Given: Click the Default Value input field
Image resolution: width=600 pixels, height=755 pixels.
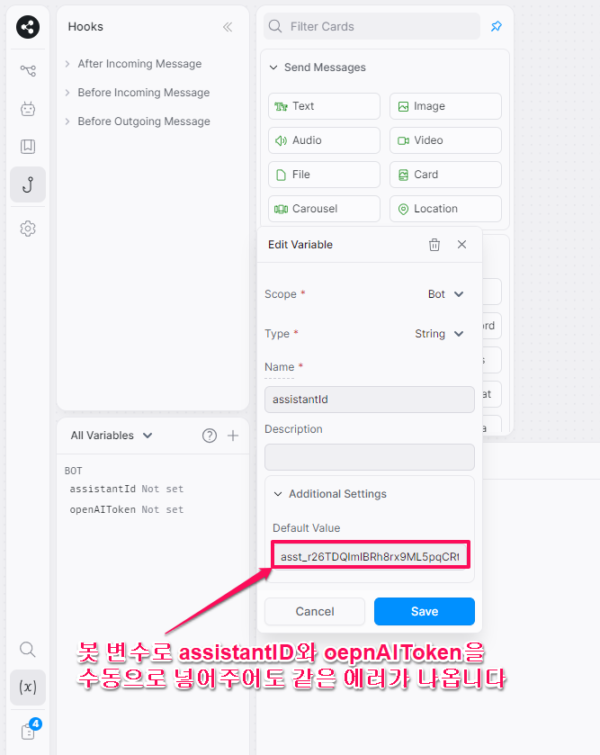Looking at the screenshot, I should 370,555.
